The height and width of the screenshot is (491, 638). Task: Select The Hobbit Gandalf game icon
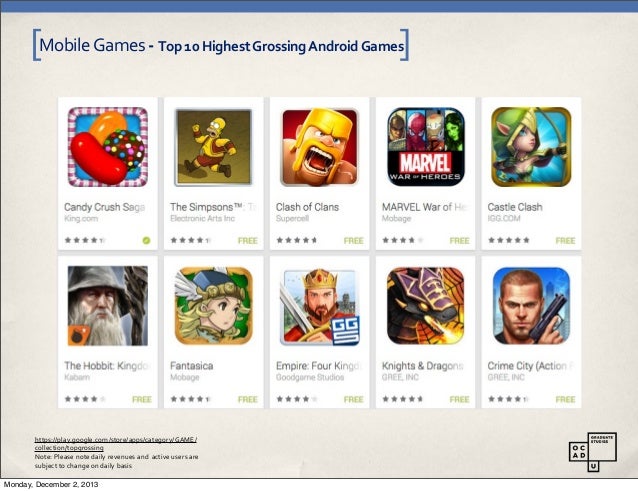click(108, 306)
